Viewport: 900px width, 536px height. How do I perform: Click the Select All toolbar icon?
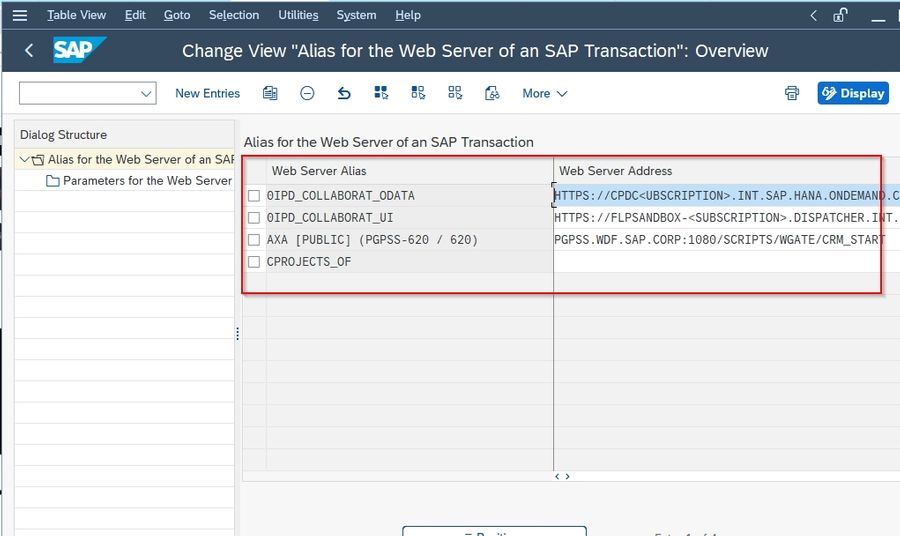pos(381,93)
